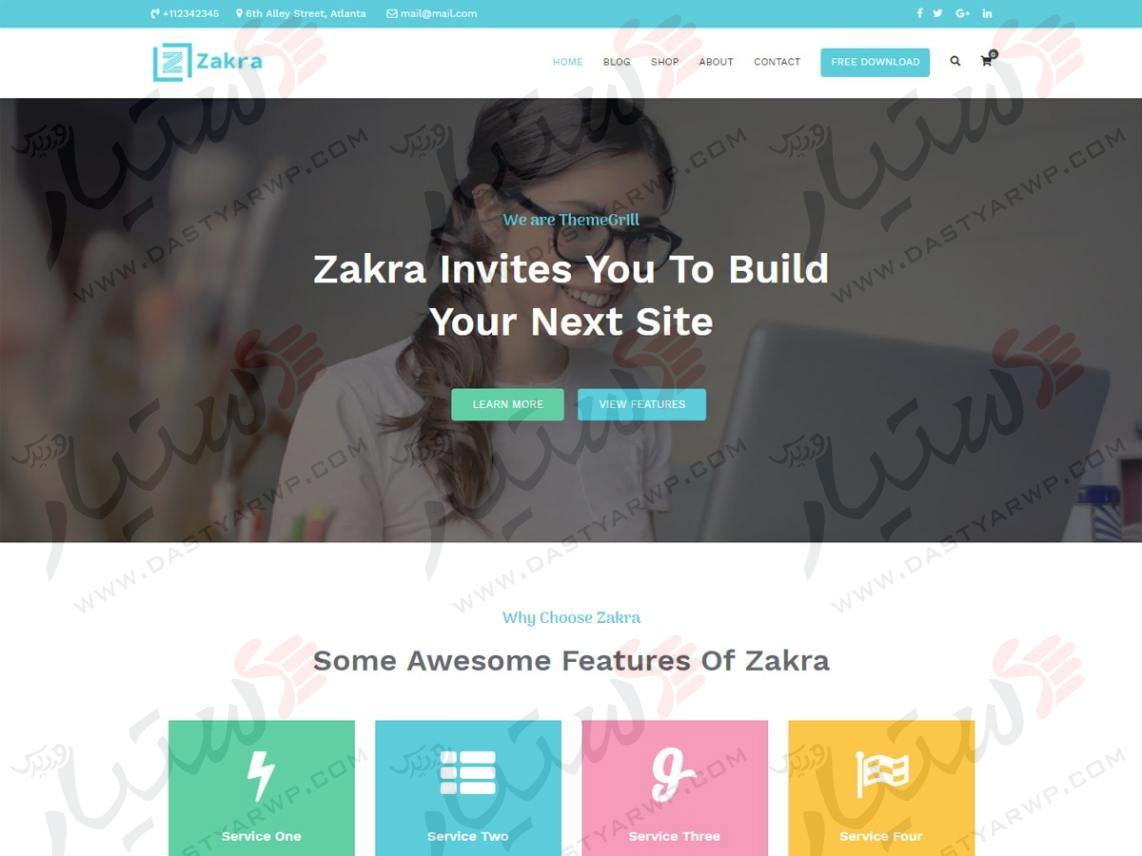Select the flag icon in Service Four
1142x856 pixels.
(881, 774)
